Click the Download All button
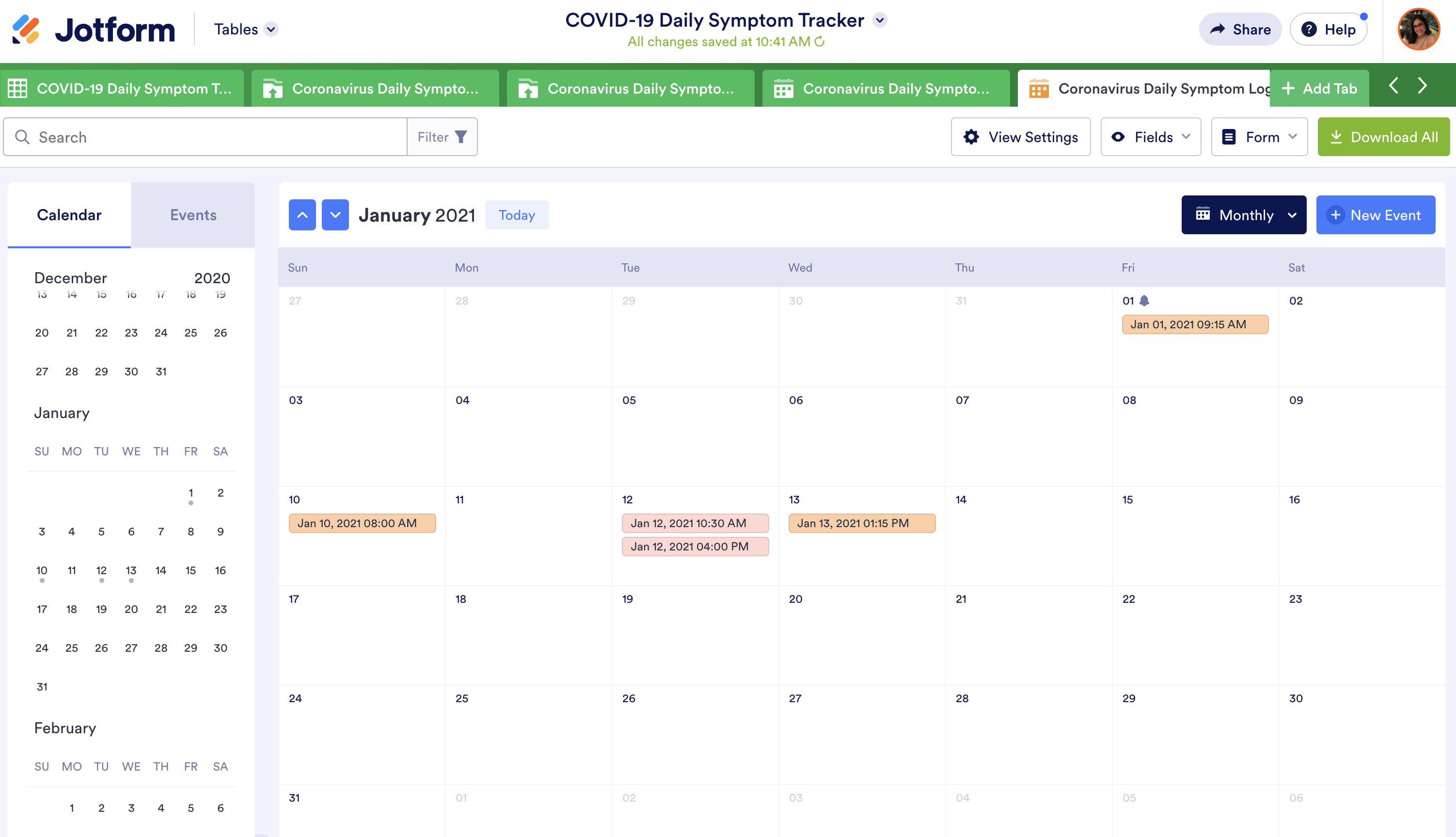This screenshot has width=1456, height=837. (1383, 137)
